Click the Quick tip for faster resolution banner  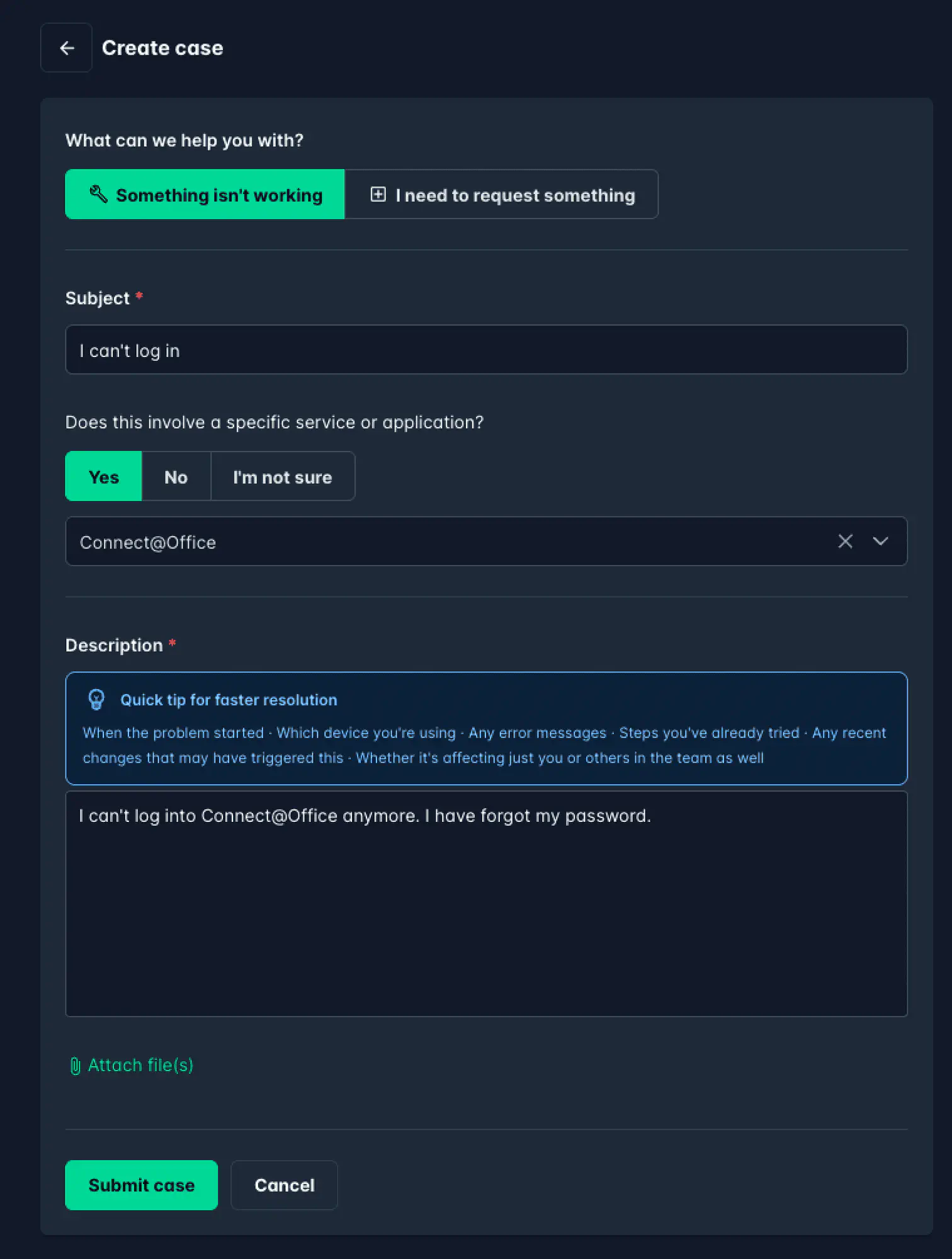coord(485,727)
